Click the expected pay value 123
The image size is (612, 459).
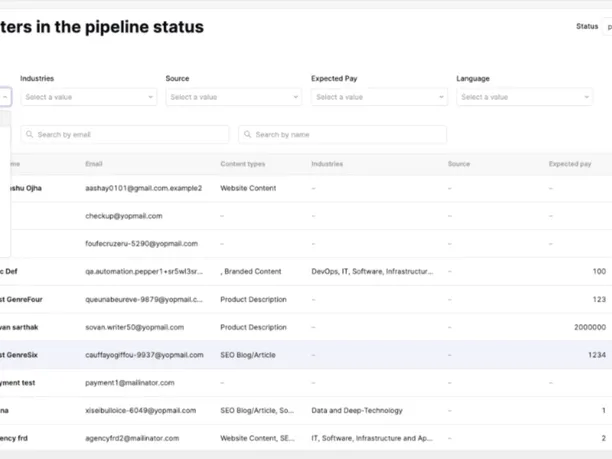(599, 299)
